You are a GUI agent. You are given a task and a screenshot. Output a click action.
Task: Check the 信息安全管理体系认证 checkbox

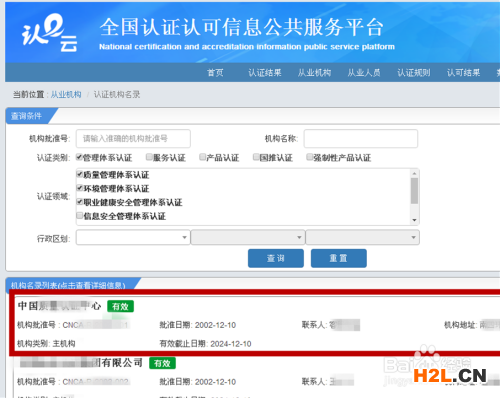80,216
